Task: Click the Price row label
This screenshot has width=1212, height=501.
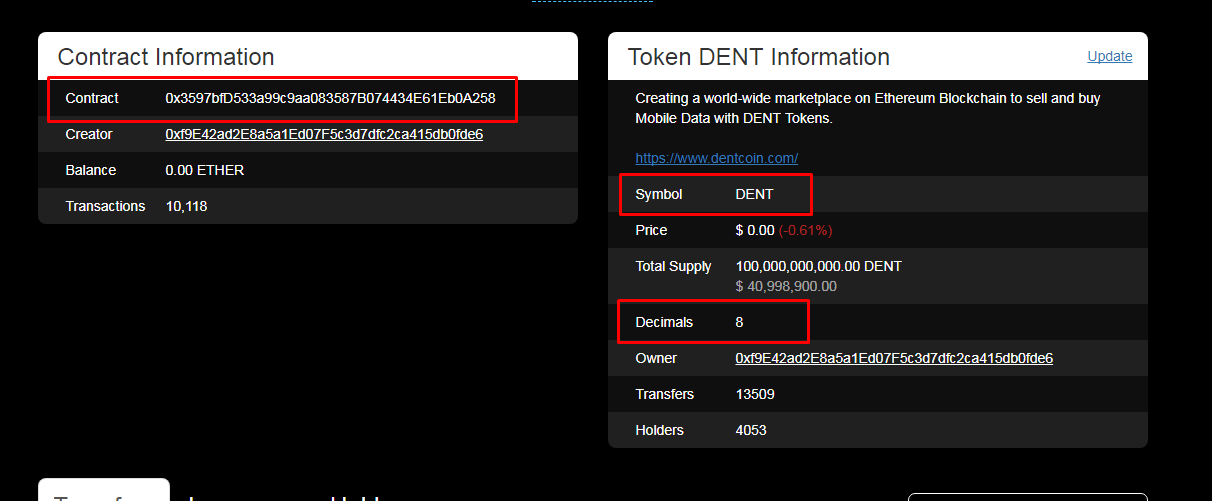Action: tap(651, 230)
